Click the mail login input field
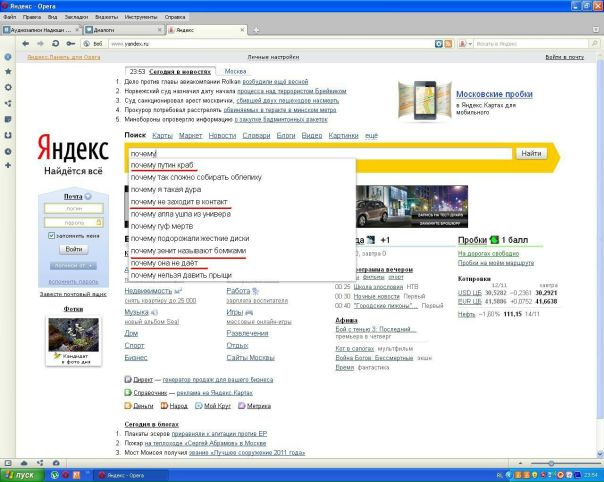The height and width of the screenshot is (482, 604). (72, 208)
